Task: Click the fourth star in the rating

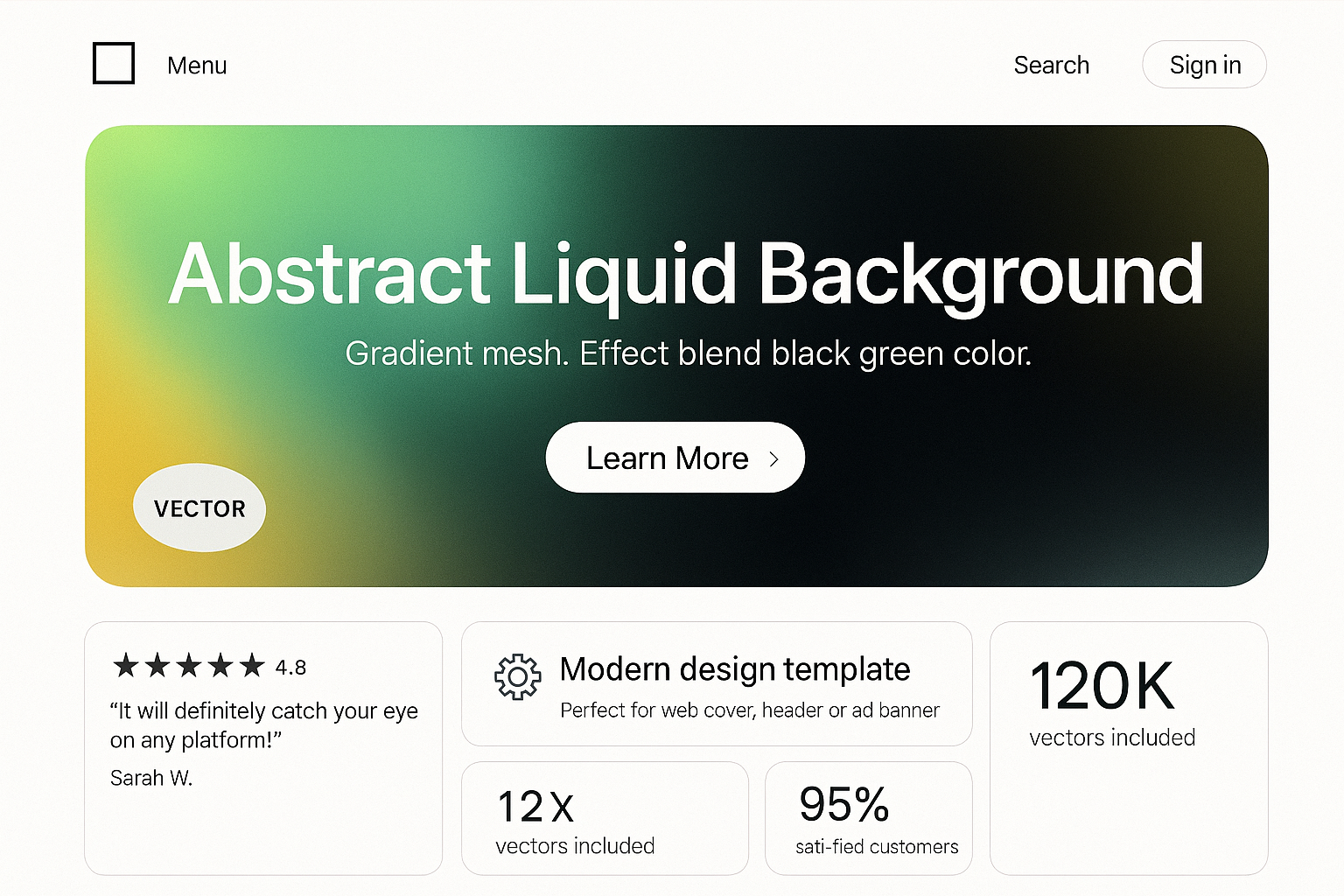Action: click(220, 666)
